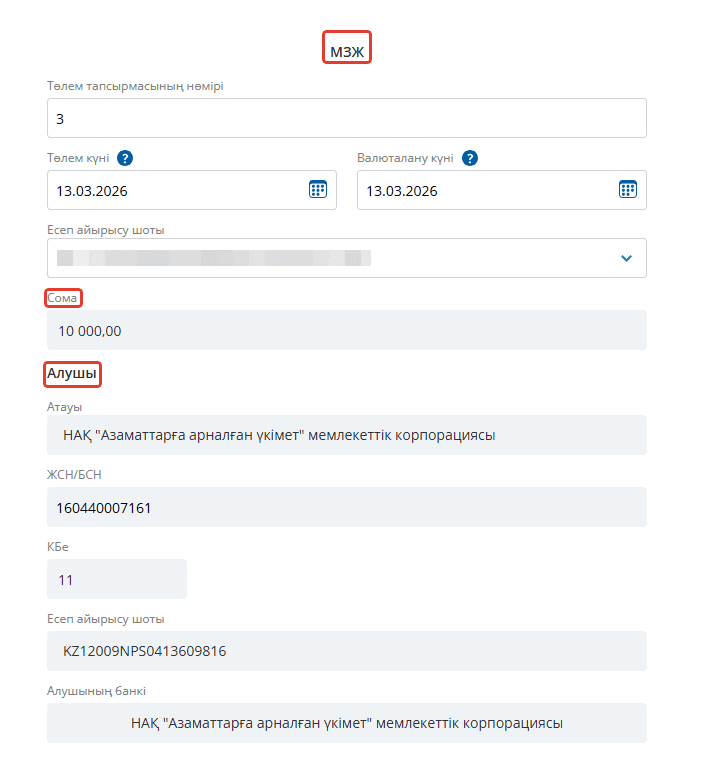
Task: Click the blurred account value in the dropdown
Action: tap(214, 258)
